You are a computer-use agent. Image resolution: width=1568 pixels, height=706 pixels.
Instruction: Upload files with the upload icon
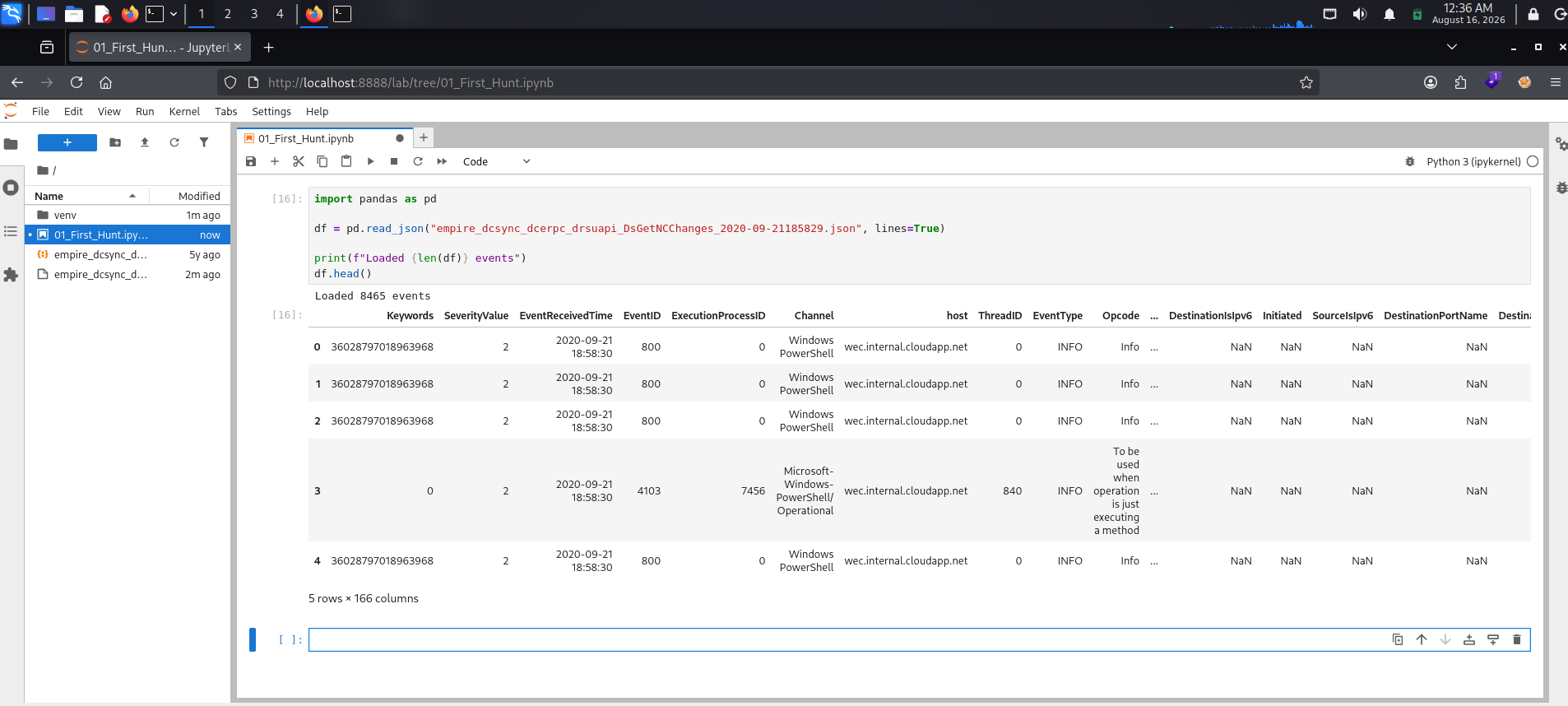point(145,142)
